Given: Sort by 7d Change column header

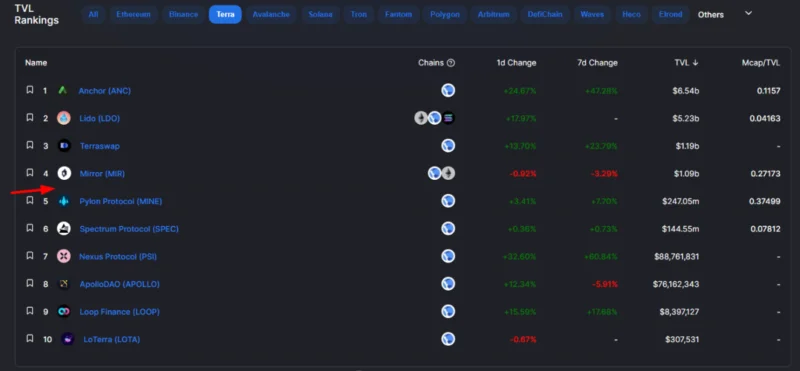Looking at the screenshot, I should click(x=597, y=63).
